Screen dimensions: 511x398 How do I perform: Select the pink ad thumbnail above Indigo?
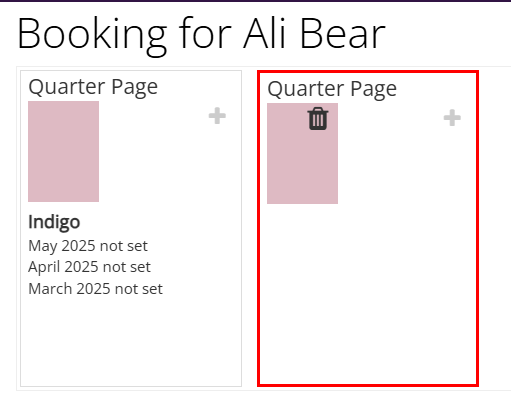[63, 151]
